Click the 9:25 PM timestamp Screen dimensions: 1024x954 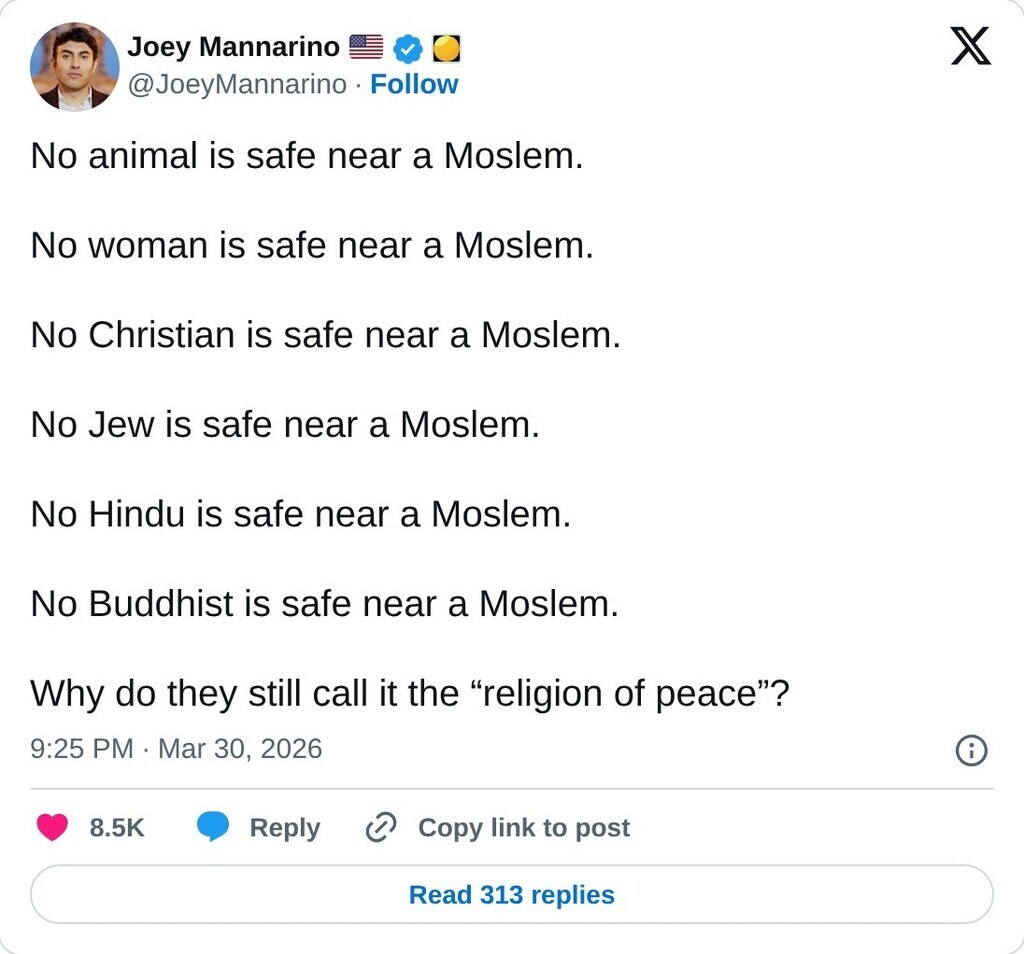81,749
